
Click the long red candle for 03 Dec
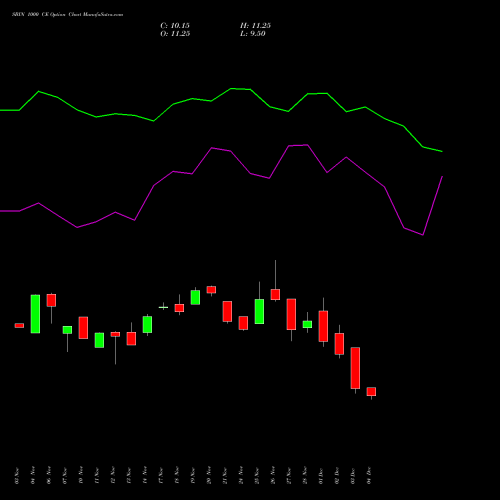[355, 368]
